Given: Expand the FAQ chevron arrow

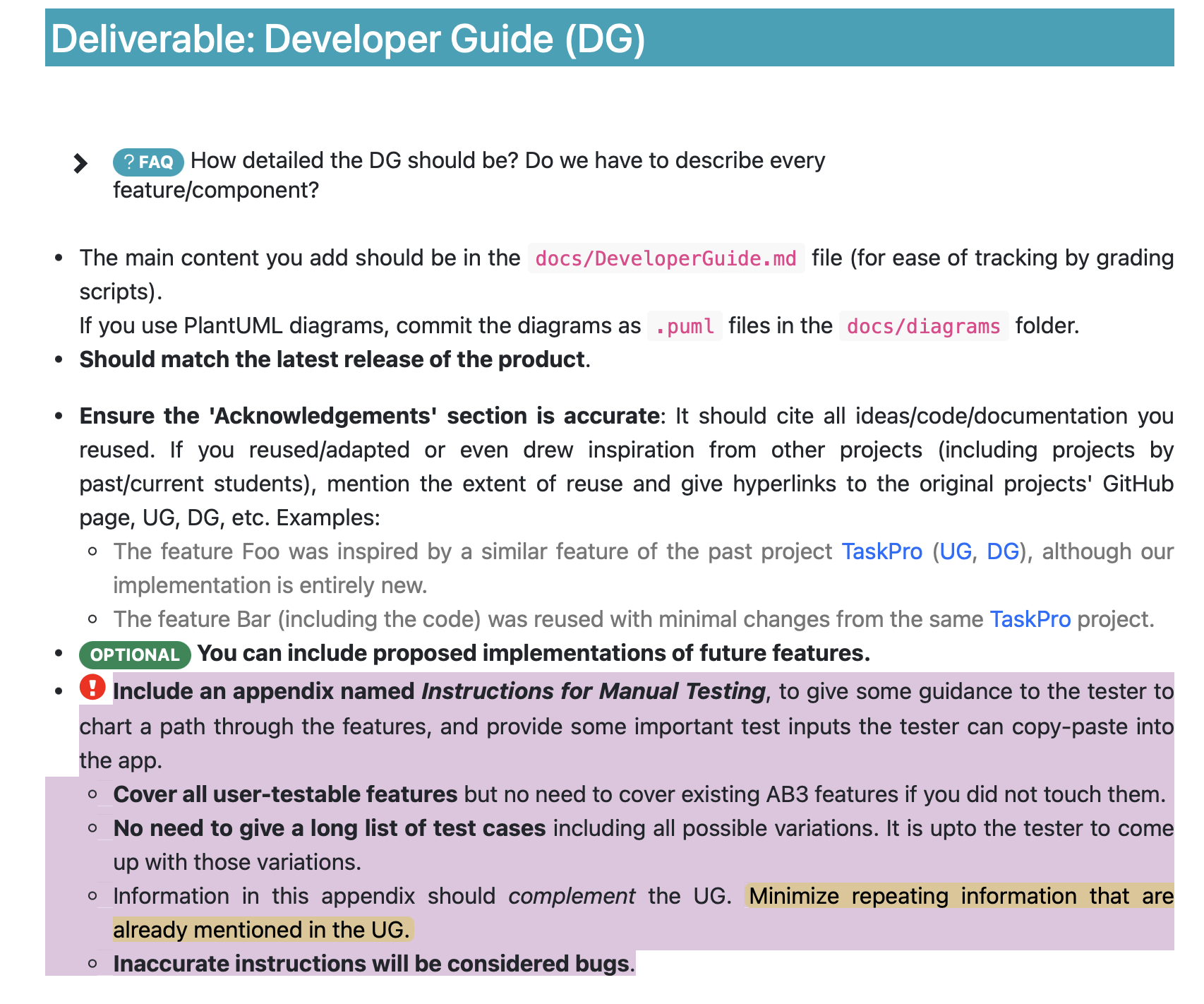Looking at the screenshot, I should (x=80, y=163).
